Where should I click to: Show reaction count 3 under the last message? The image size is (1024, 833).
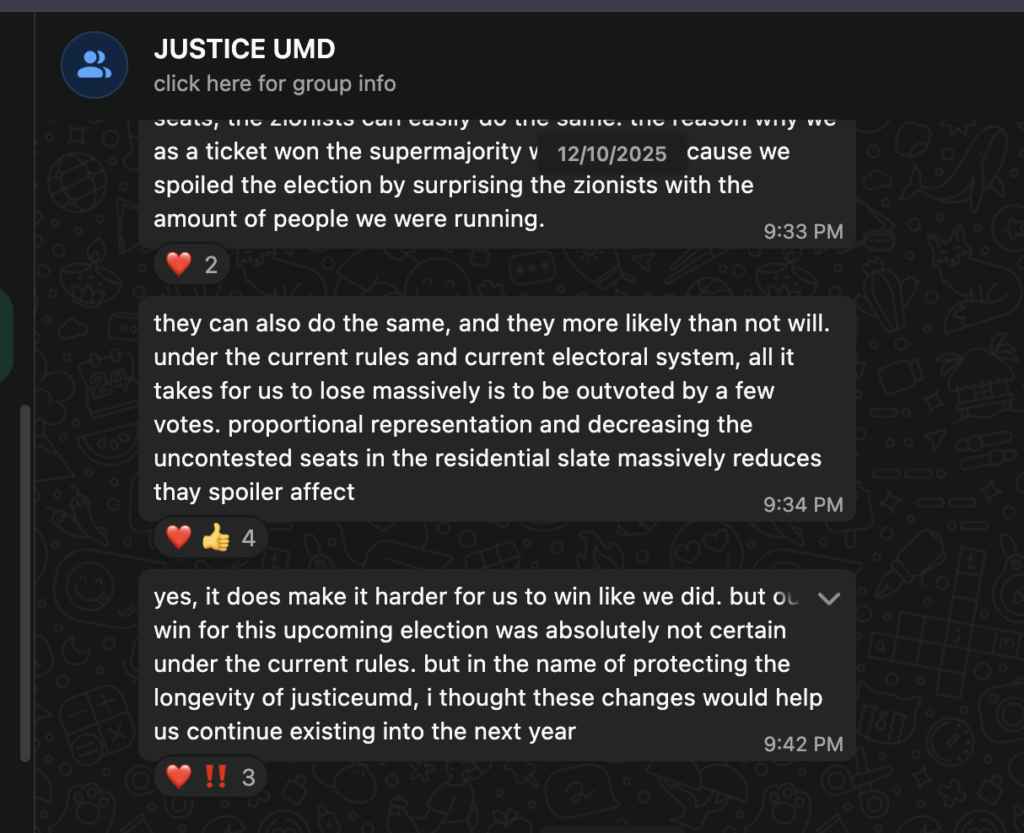pyautogui.click(x=248, y=776)
